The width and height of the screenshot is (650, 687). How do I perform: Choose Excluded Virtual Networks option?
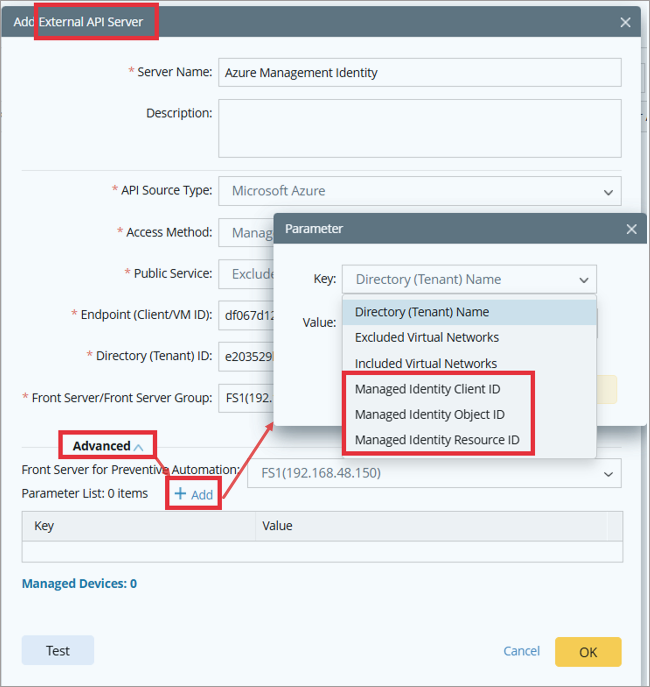[426, 338]
